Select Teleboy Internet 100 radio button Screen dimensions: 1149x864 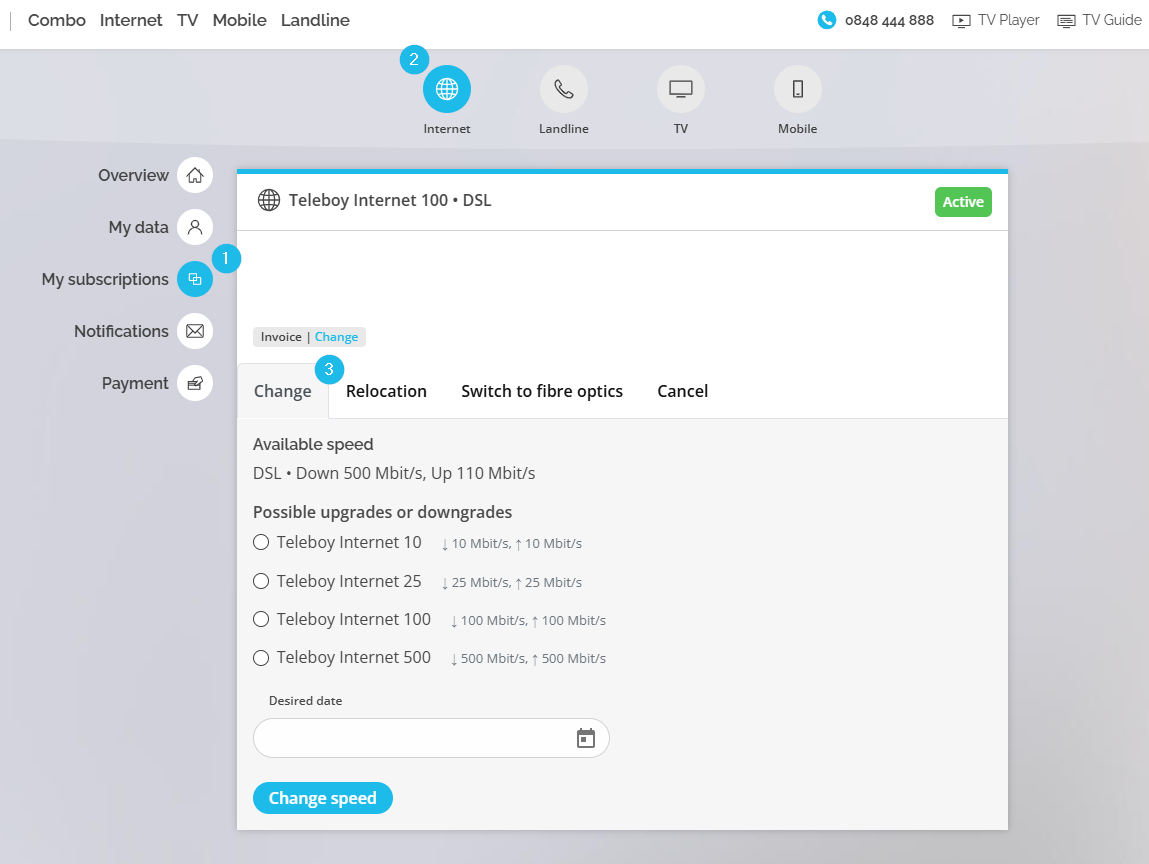click(261, 619)
